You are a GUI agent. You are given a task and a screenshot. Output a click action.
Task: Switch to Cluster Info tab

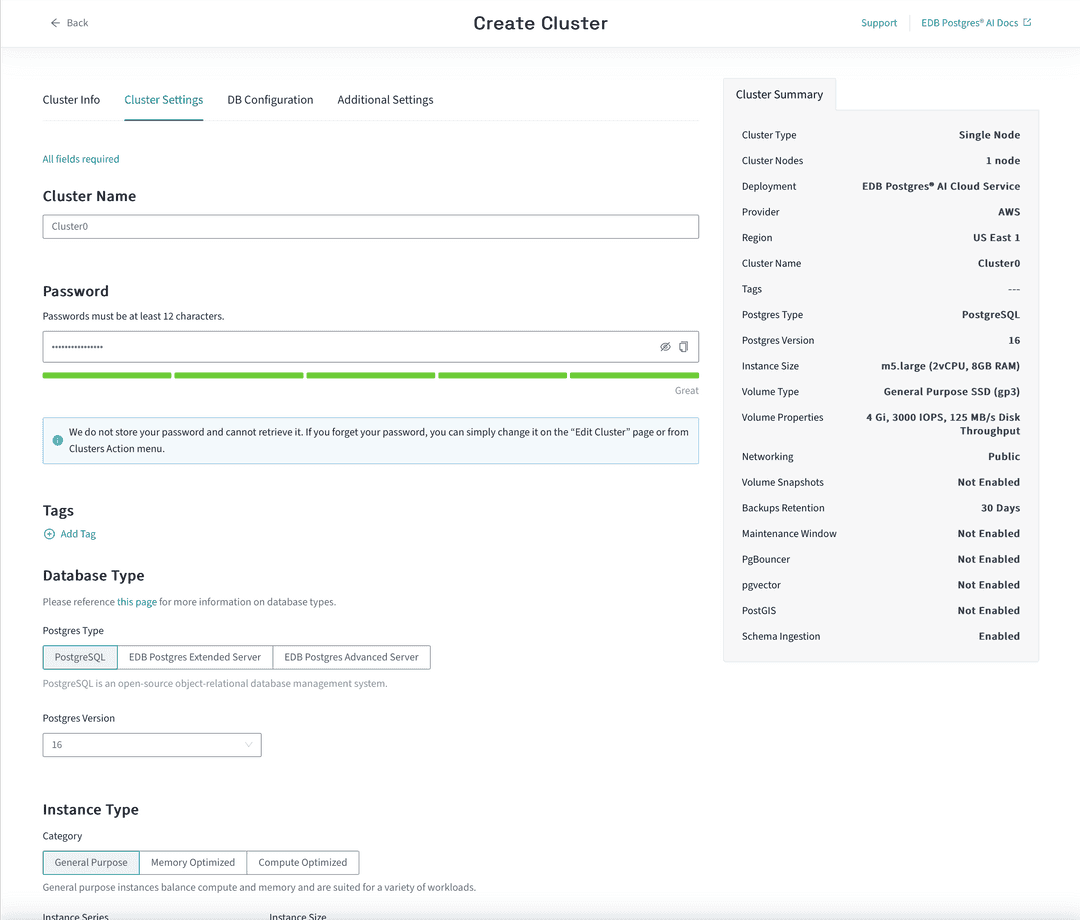(x=71, y=100)
